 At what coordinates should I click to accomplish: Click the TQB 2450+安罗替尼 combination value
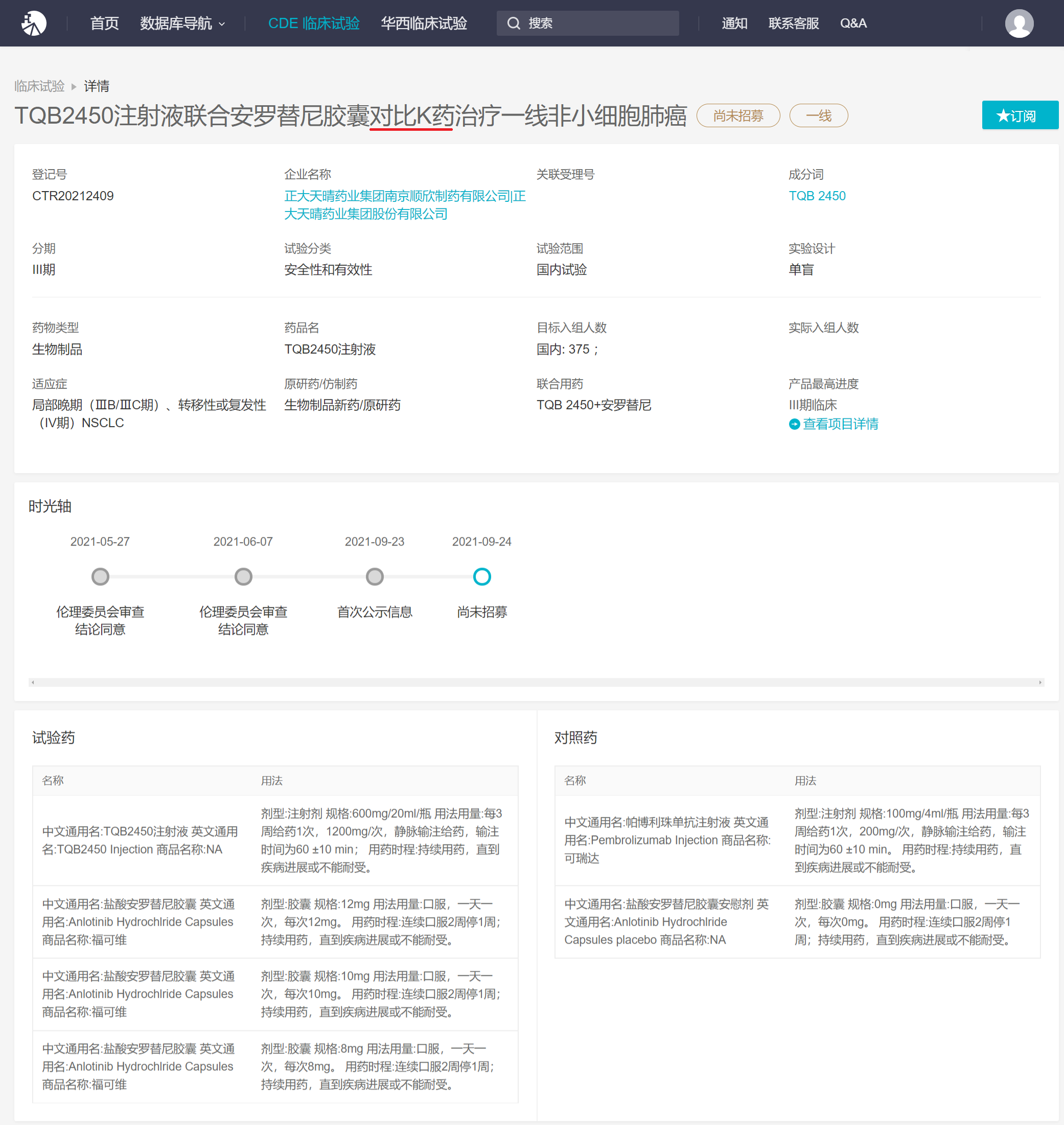(593, 405)
